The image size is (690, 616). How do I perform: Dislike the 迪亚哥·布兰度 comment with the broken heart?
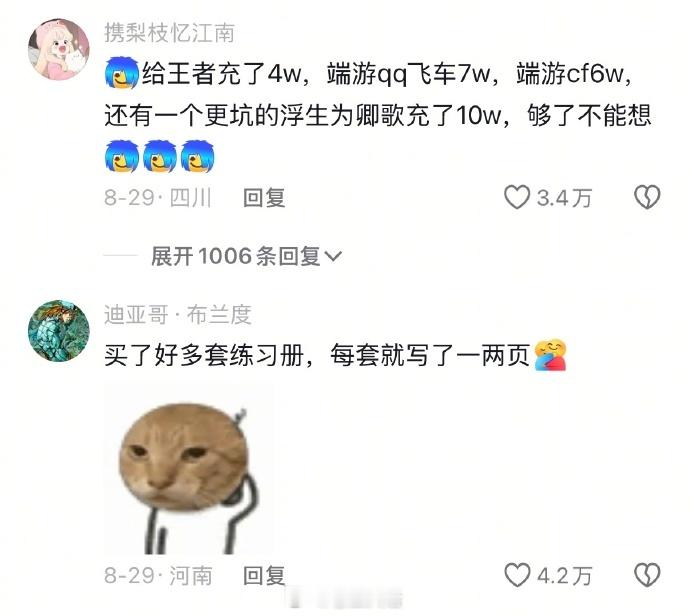point(647,575)
